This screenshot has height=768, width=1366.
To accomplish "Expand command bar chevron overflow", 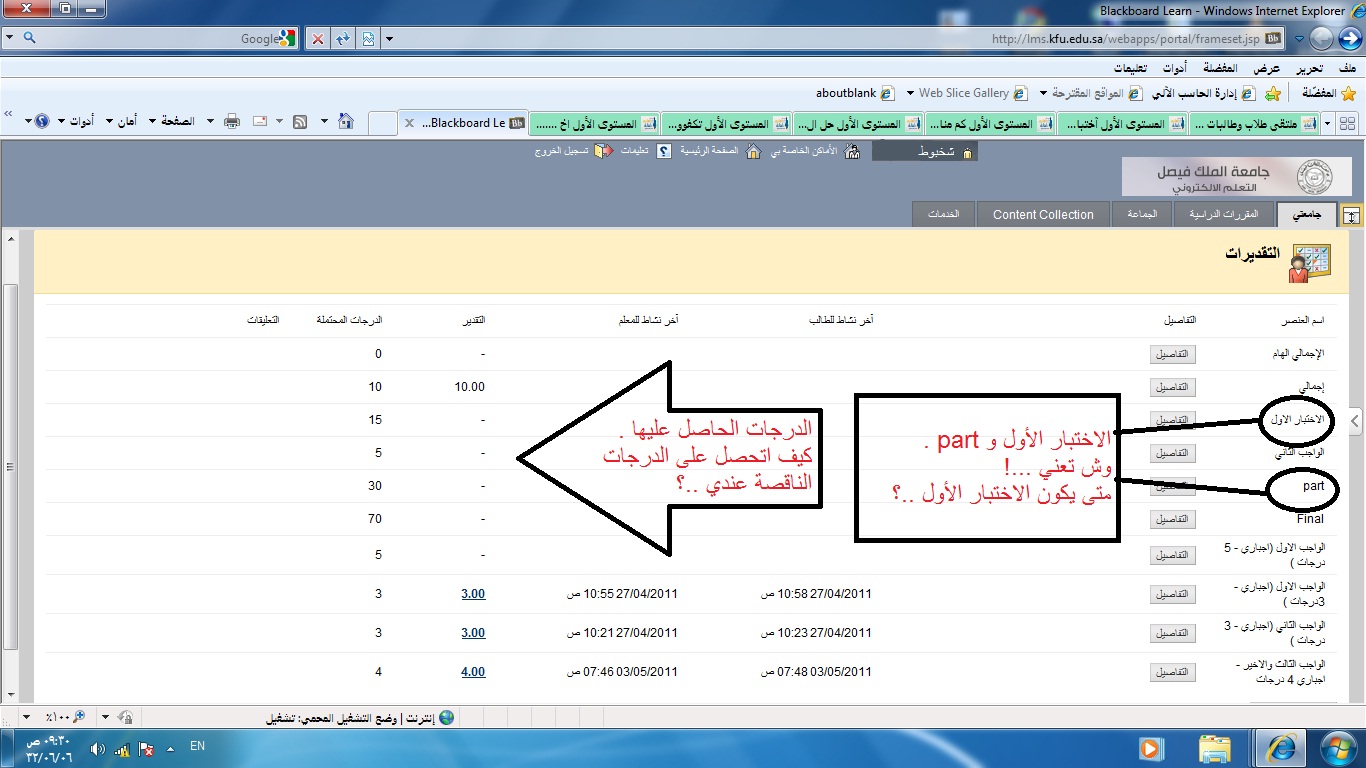I will click(x=9, y=115).
